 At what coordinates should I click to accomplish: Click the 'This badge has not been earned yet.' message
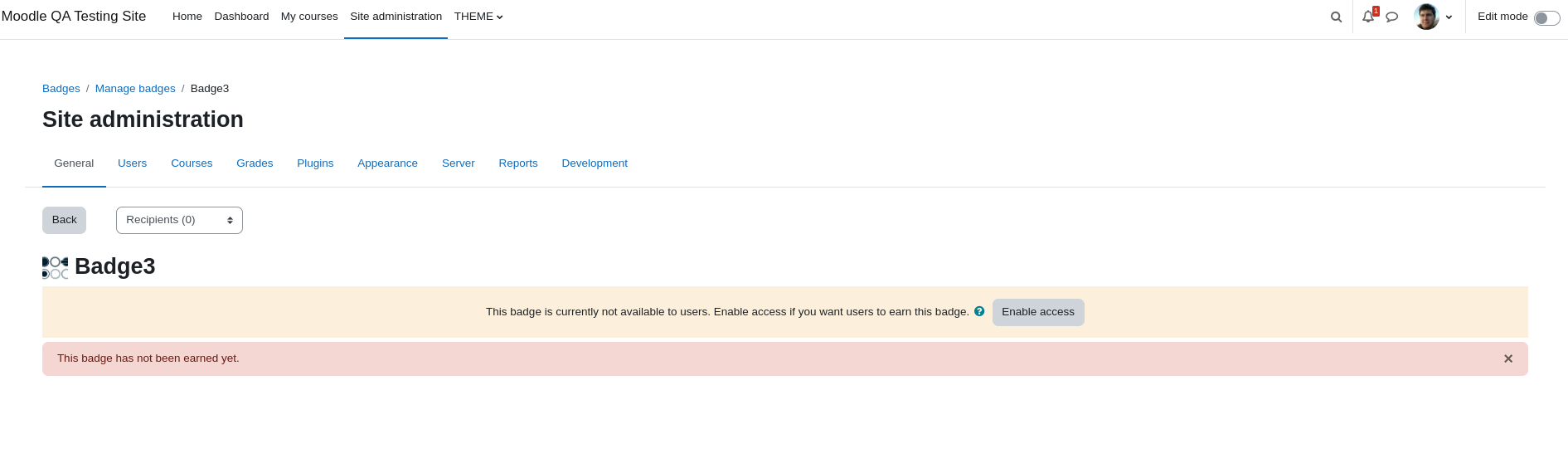(148, 358)
